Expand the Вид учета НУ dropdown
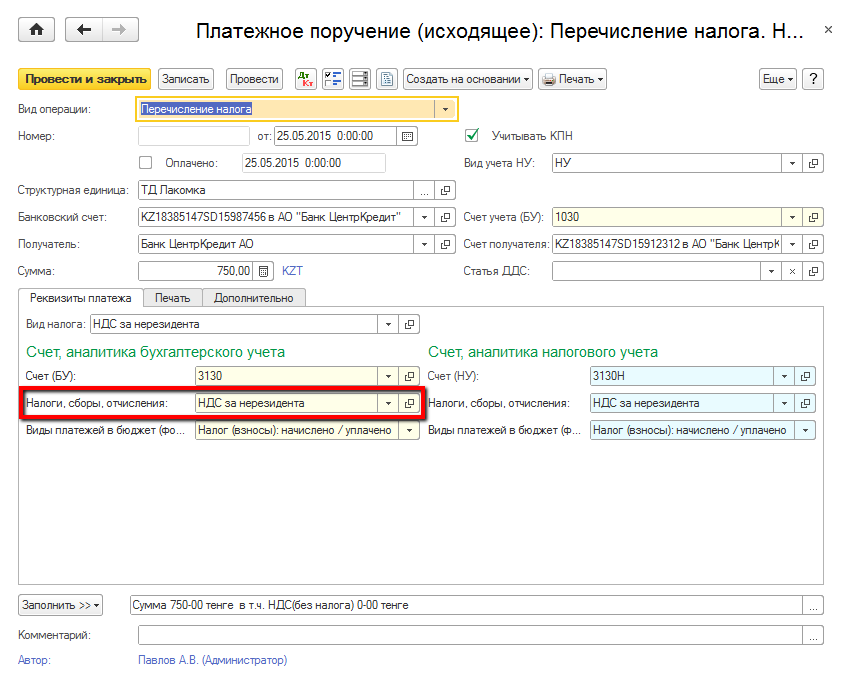850x676 pixels. (x=793, y=163)
